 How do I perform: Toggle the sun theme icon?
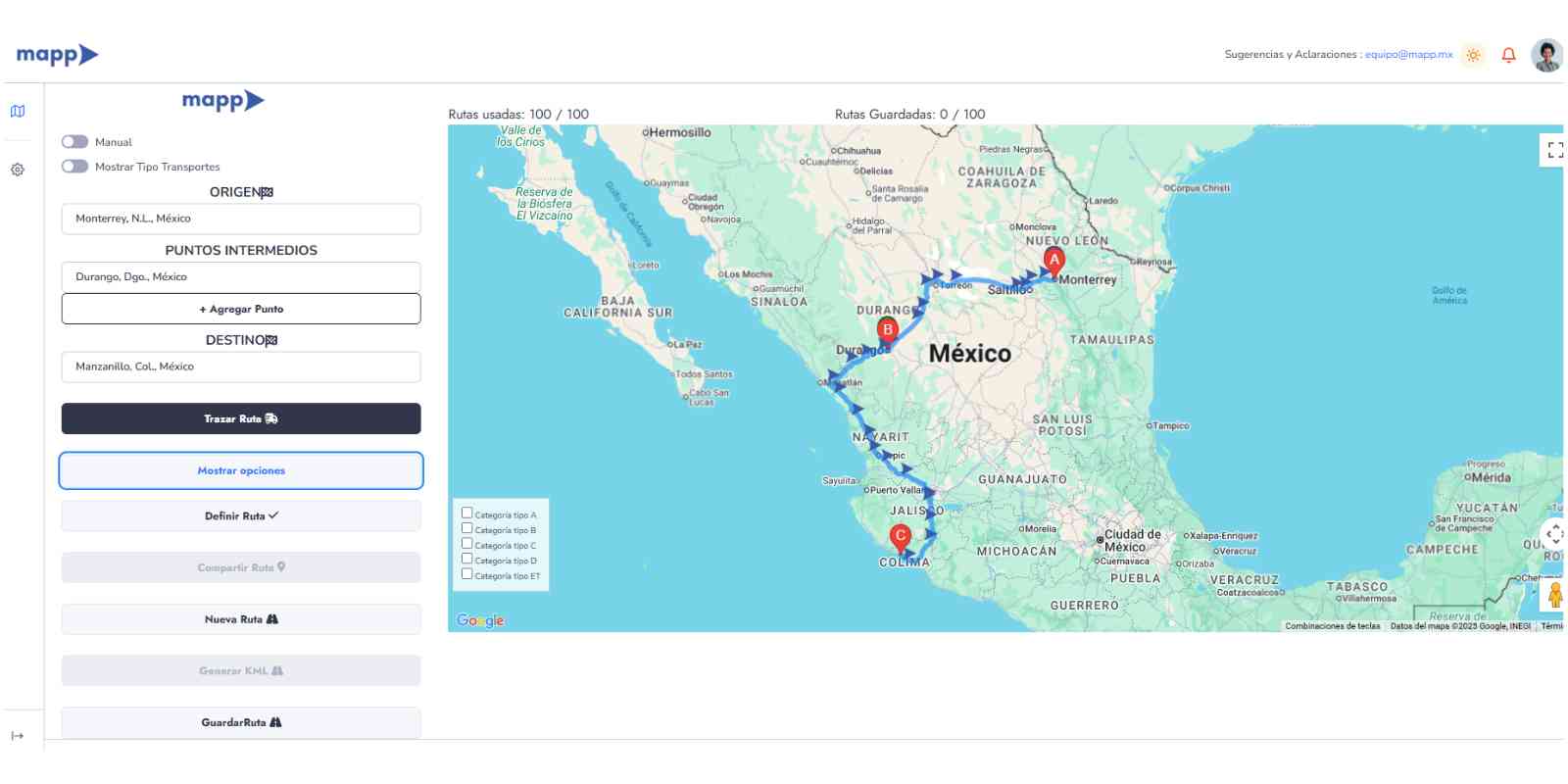click(1473, 55)
